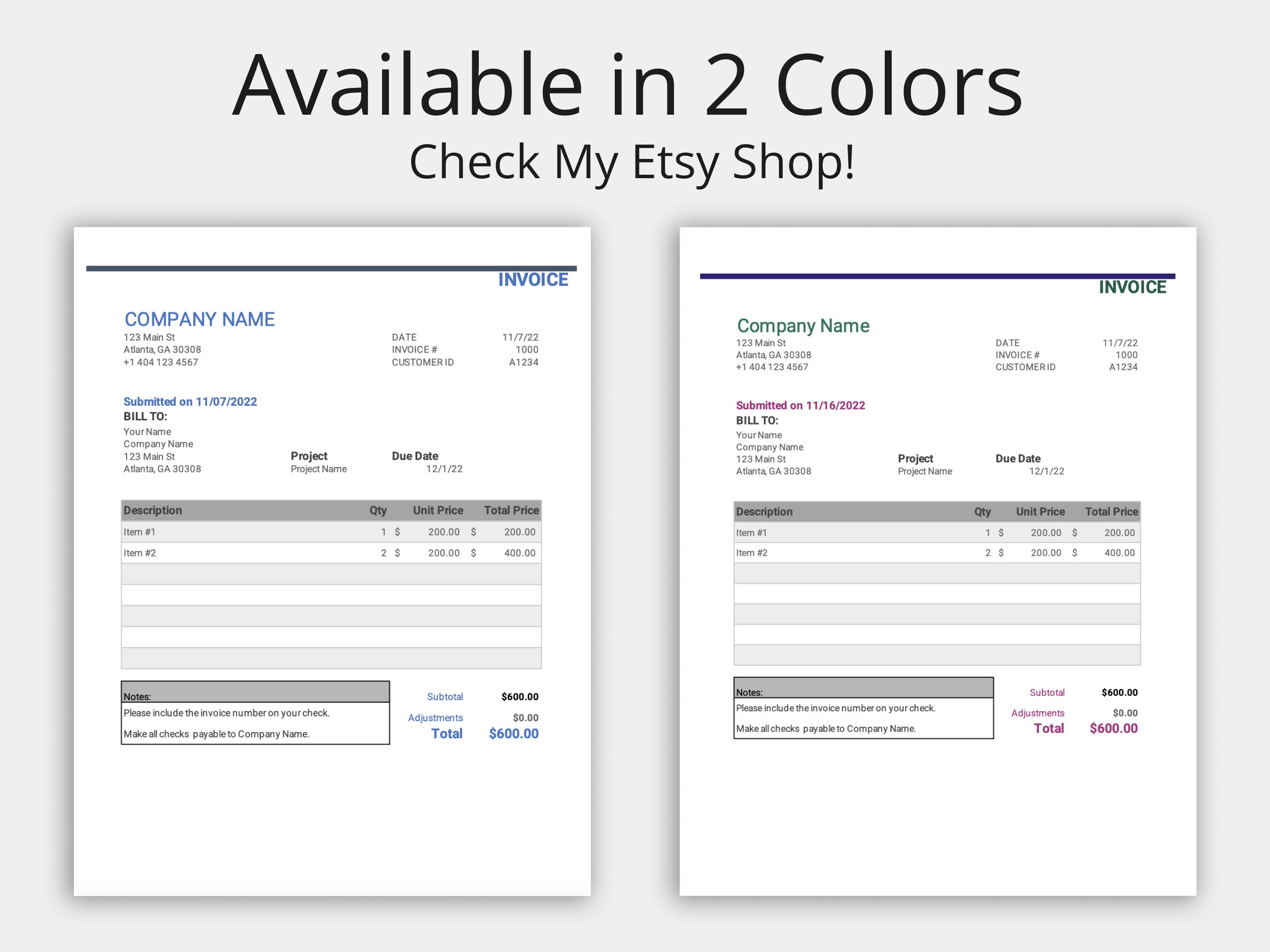Select the Adjustments $0.00 value
This screenshot has height=952, width=1270.
point(525,718)
